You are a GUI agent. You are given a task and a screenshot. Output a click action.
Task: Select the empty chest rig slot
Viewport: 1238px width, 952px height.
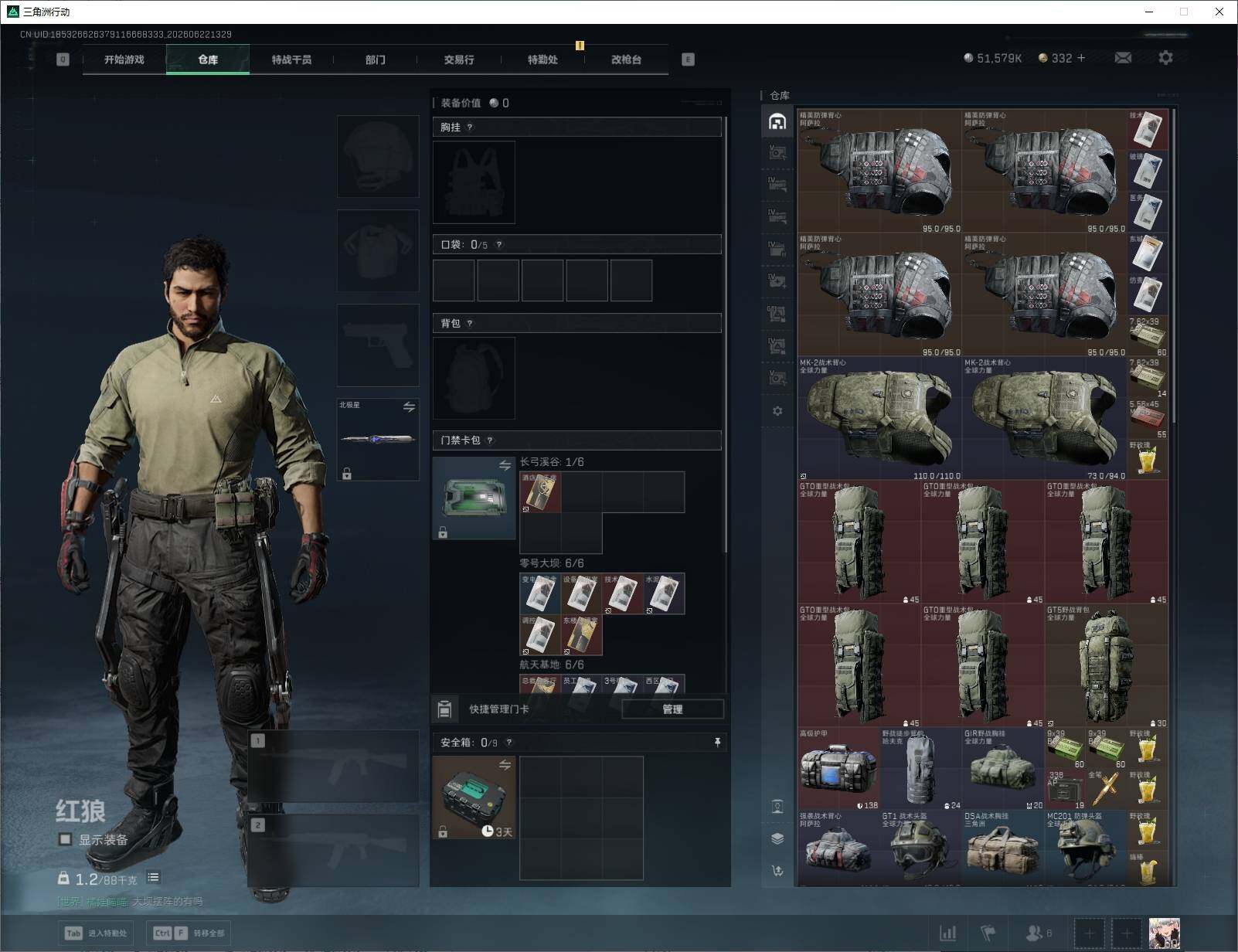click(x=474, y=182)
